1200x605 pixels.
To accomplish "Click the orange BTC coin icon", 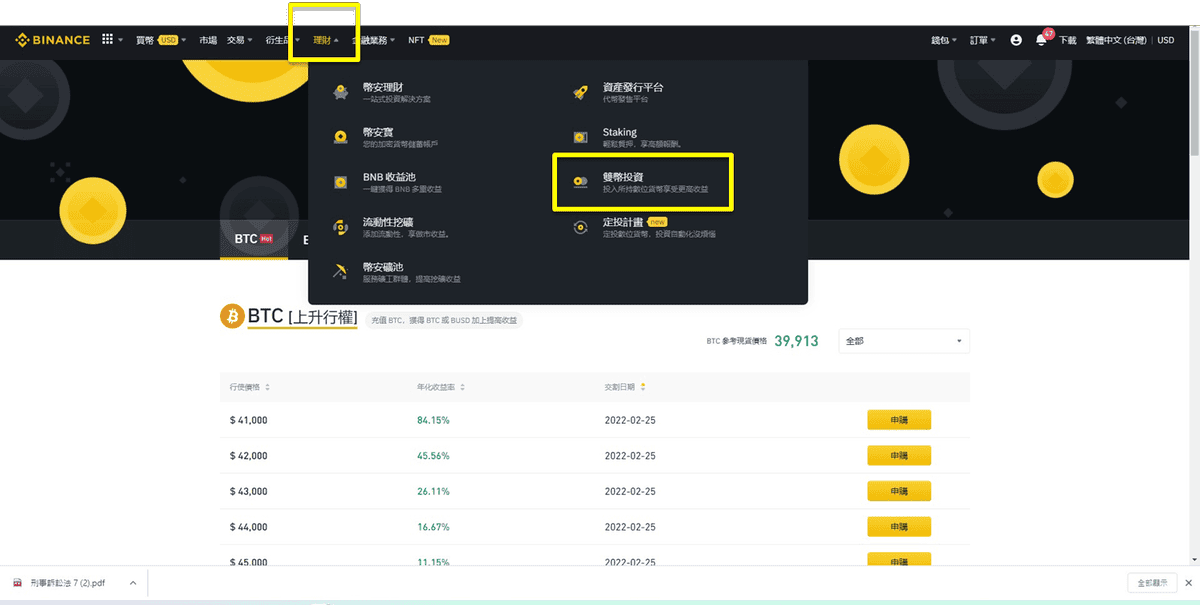I will point(232,317).
